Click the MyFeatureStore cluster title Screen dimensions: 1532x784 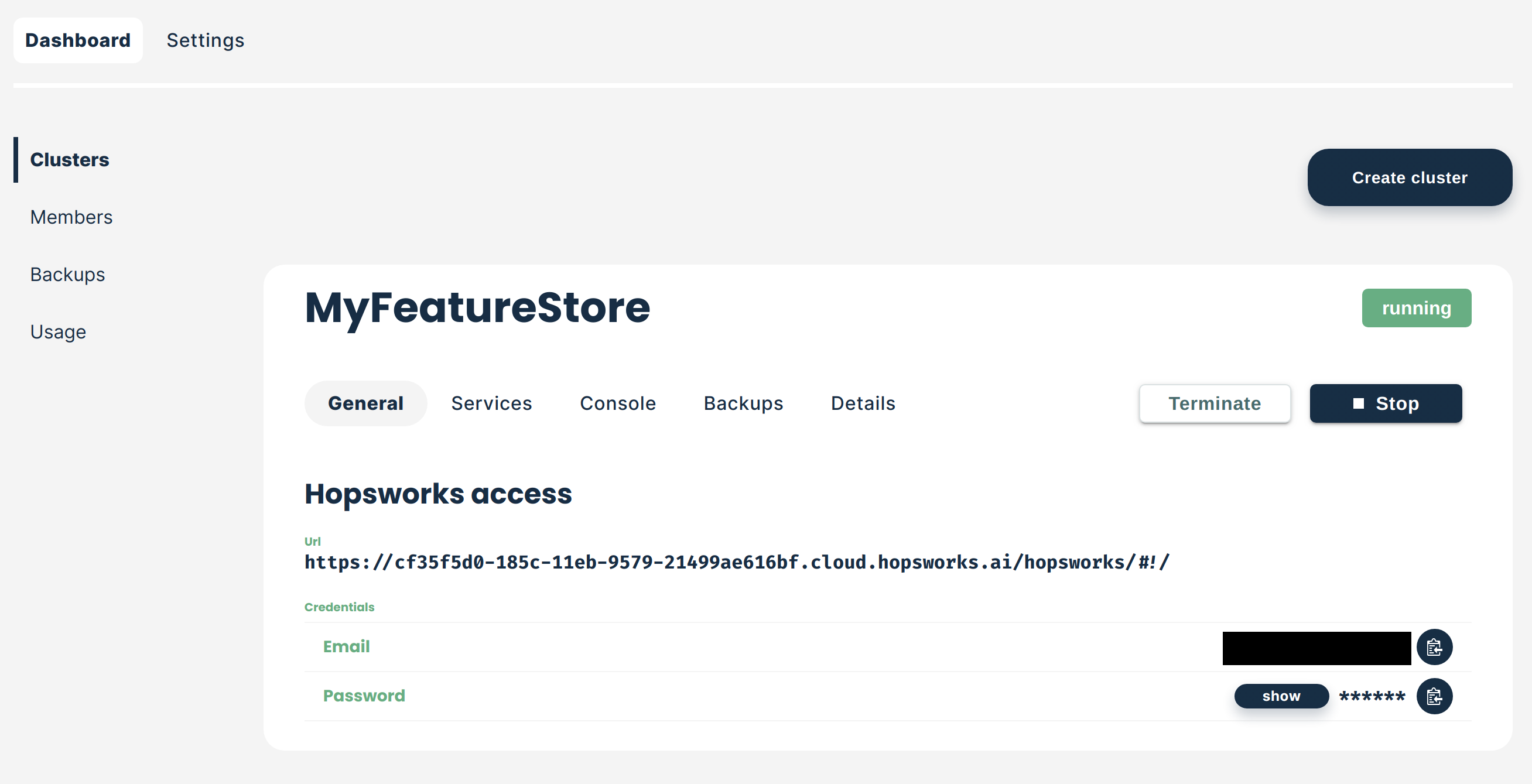point(477,308)
